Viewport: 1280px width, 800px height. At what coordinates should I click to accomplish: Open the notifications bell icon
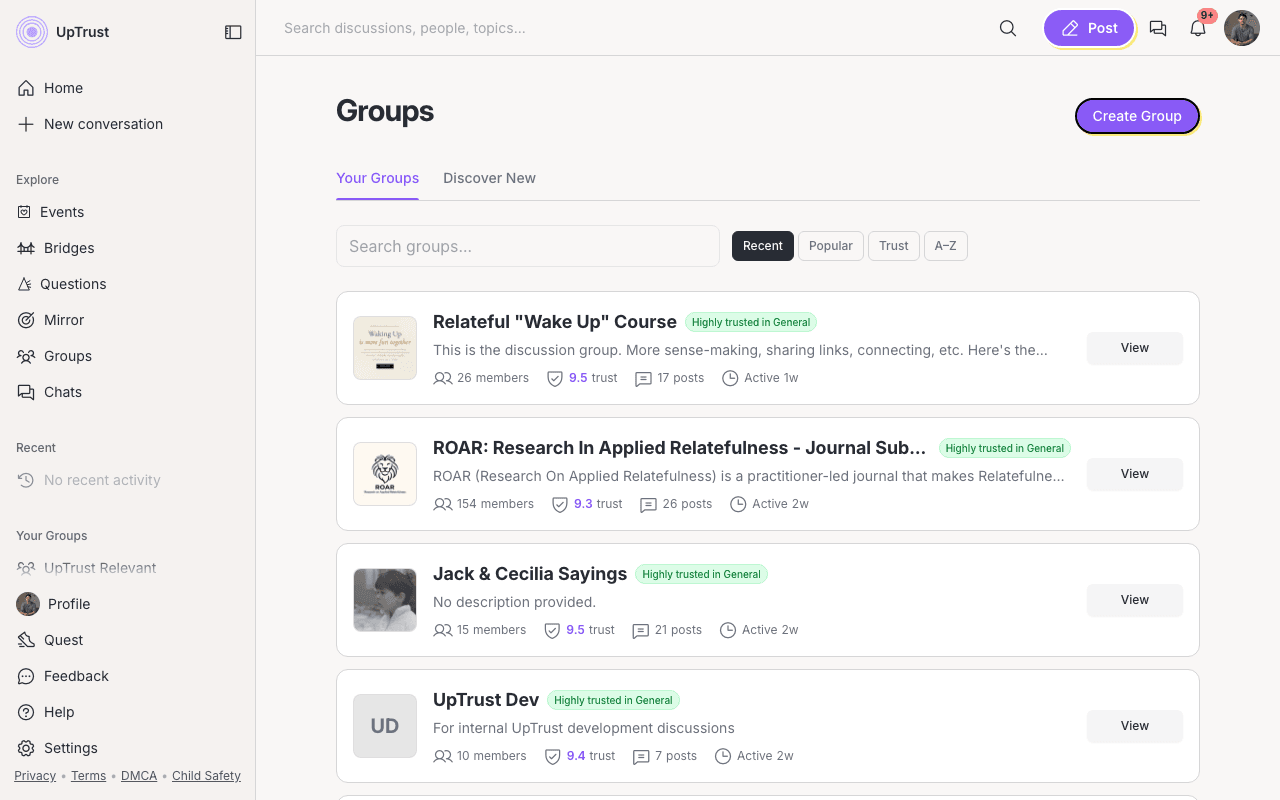1198,28
